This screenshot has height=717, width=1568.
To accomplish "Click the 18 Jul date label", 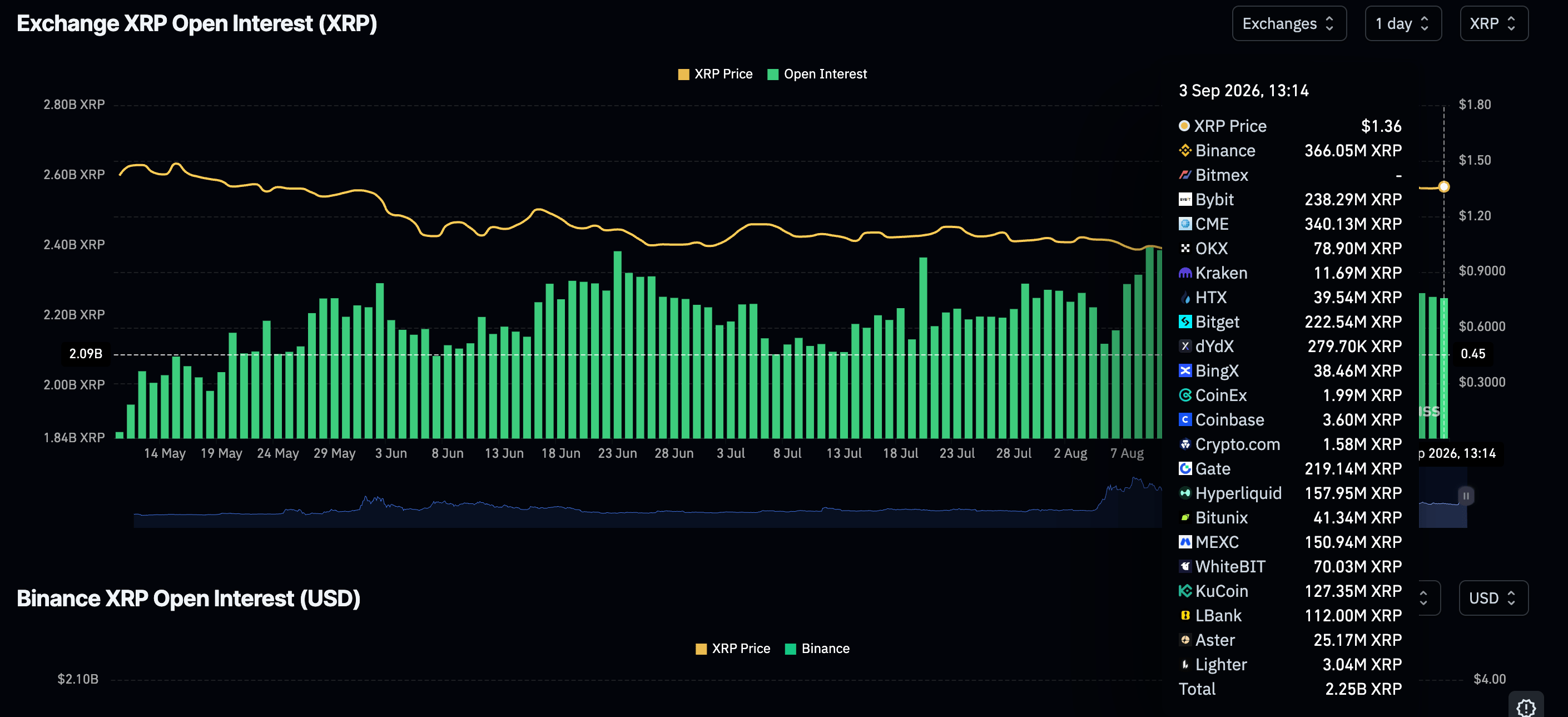I will 900,453.
